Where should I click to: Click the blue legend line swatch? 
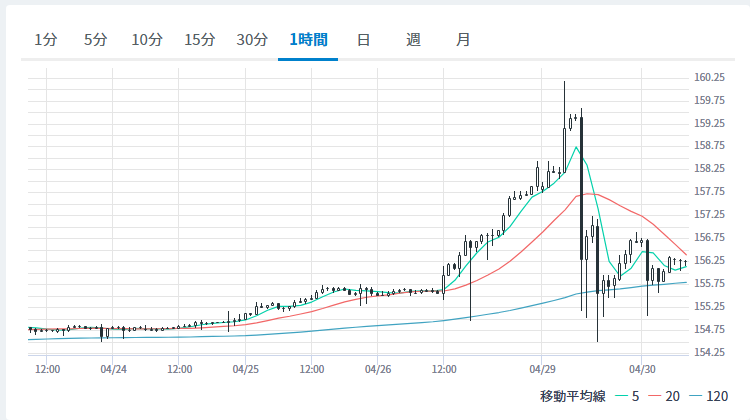(696, 396)
